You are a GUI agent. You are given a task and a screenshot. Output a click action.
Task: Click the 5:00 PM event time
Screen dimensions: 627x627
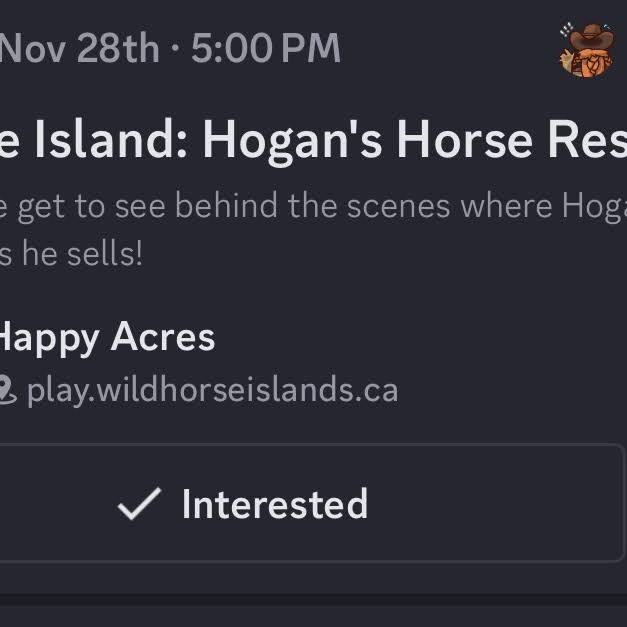[266, 48]
